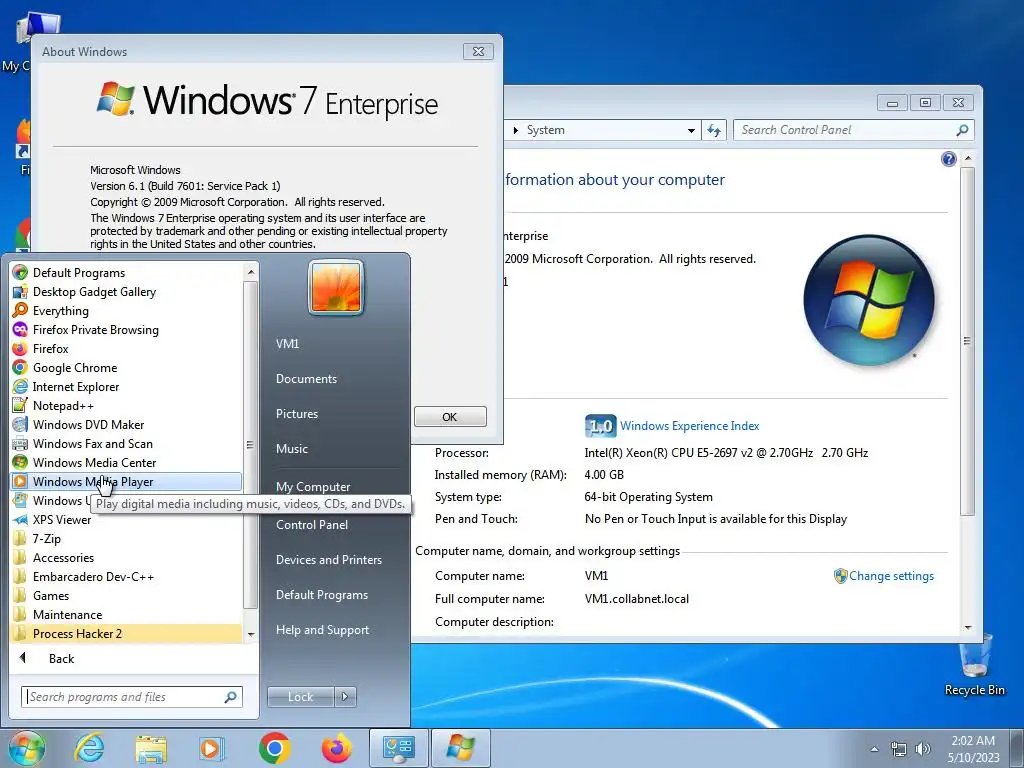This screenshot has width=1024, height=768.
Task: Open the System window help icon
Action: pos(948,159)
